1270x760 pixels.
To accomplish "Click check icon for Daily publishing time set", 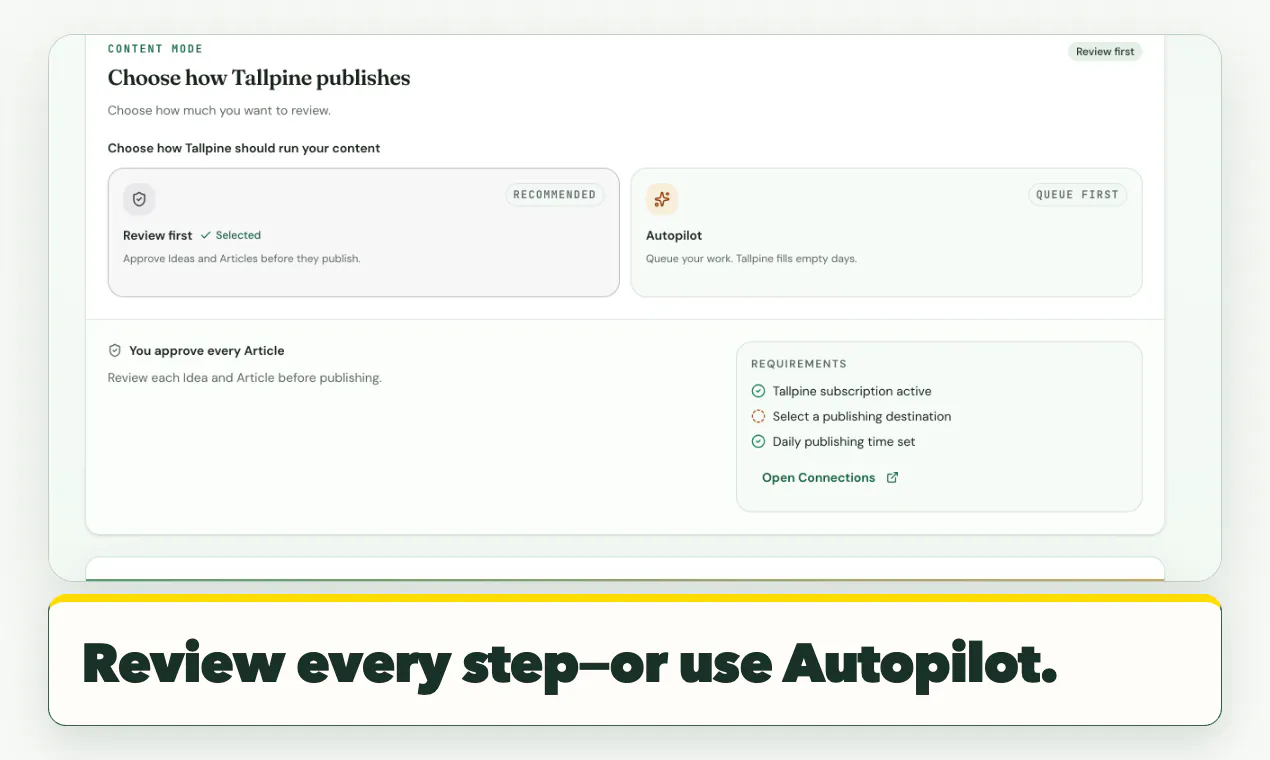I will coord(758,441).
